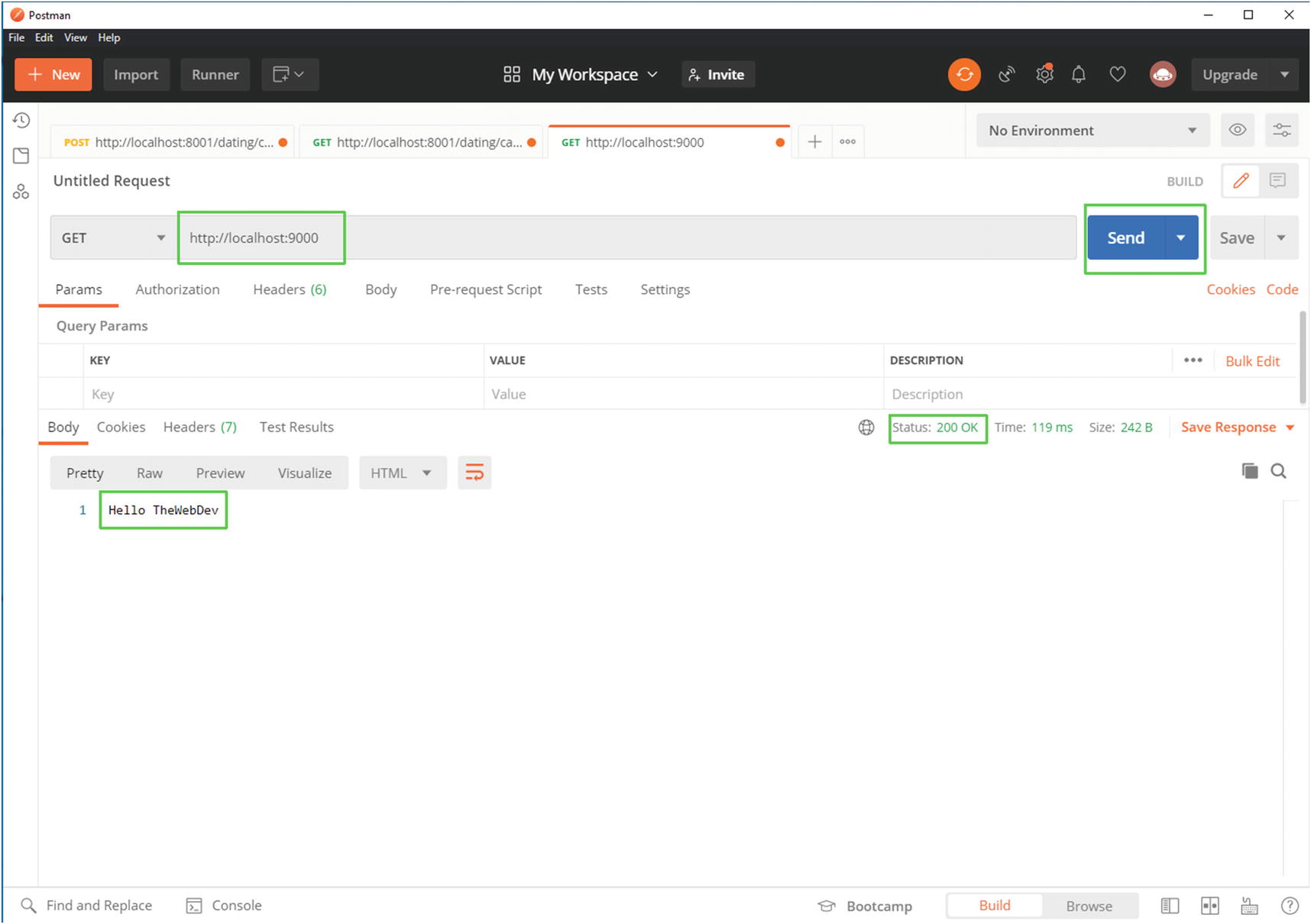Open the History sidebar icon

(x=21, y=121)
